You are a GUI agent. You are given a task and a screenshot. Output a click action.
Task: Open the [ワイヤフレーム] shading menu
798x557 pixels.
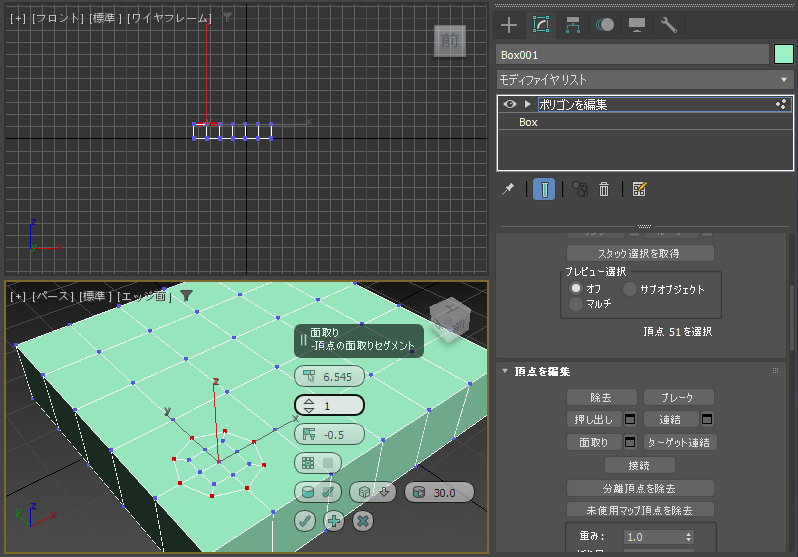click(x=168, y=18)
